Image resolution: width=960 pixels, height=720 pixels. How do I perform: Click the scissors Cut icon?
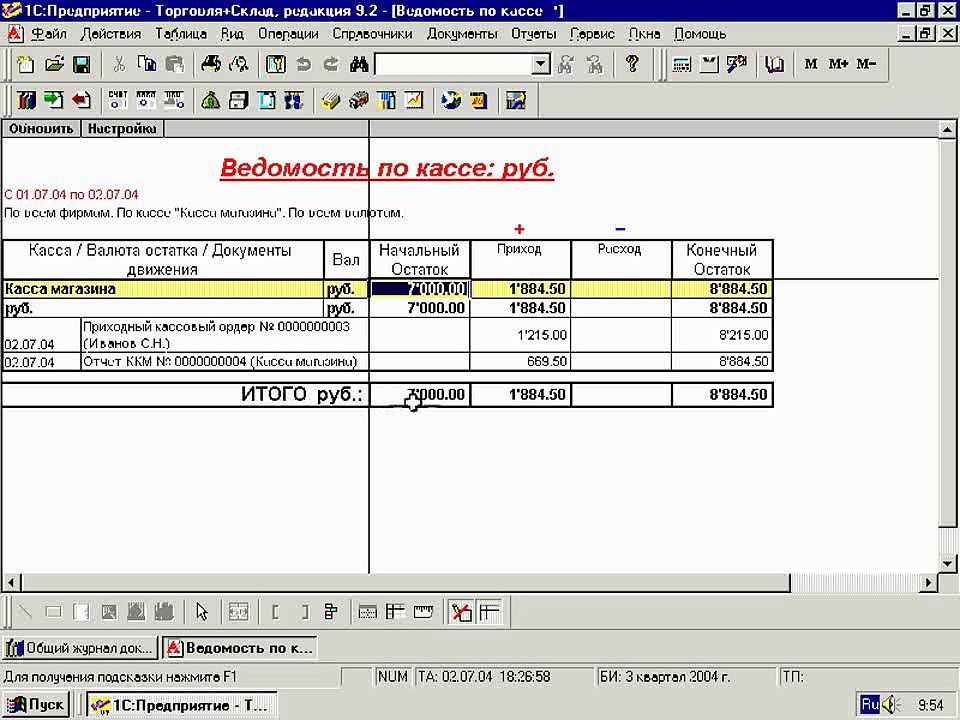(x=119, y=64)
